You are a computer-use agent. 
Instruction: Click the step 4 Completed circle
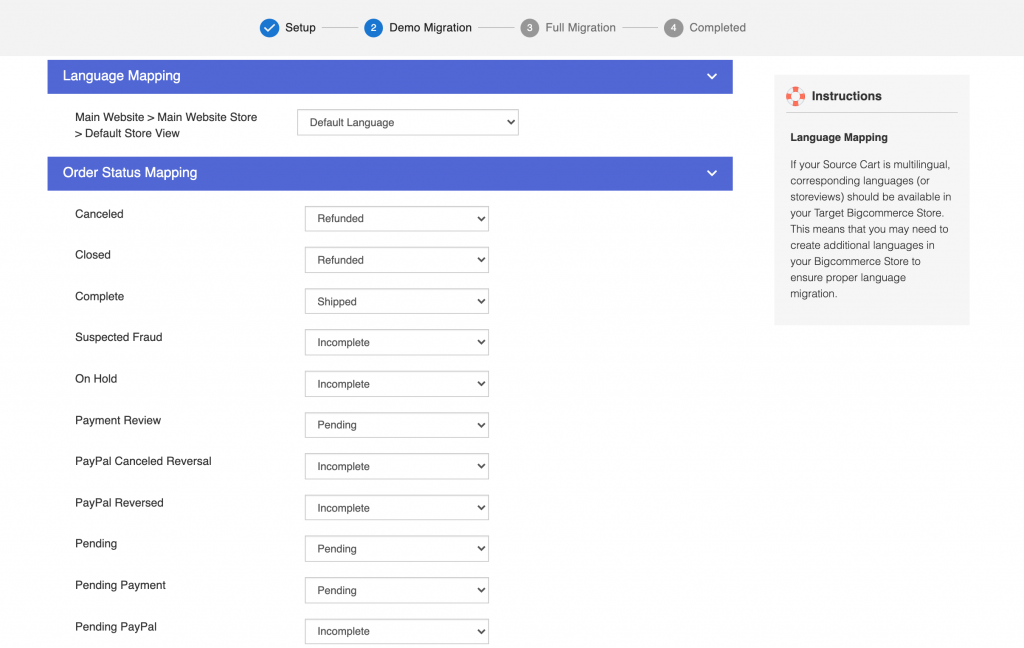673,28
